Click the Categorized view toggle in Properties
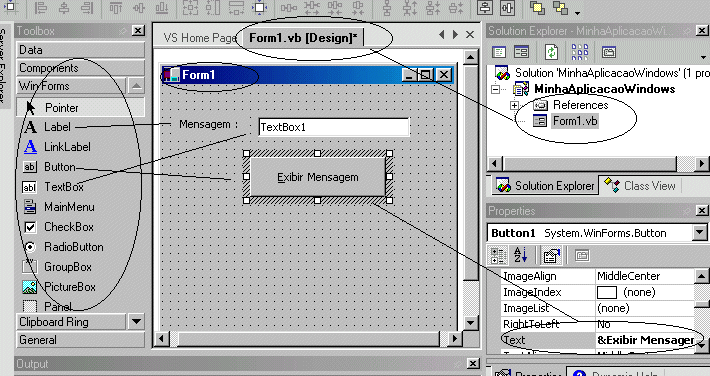Image resolution: width=710 pixels, height=376 pixels. click(498, 255)
